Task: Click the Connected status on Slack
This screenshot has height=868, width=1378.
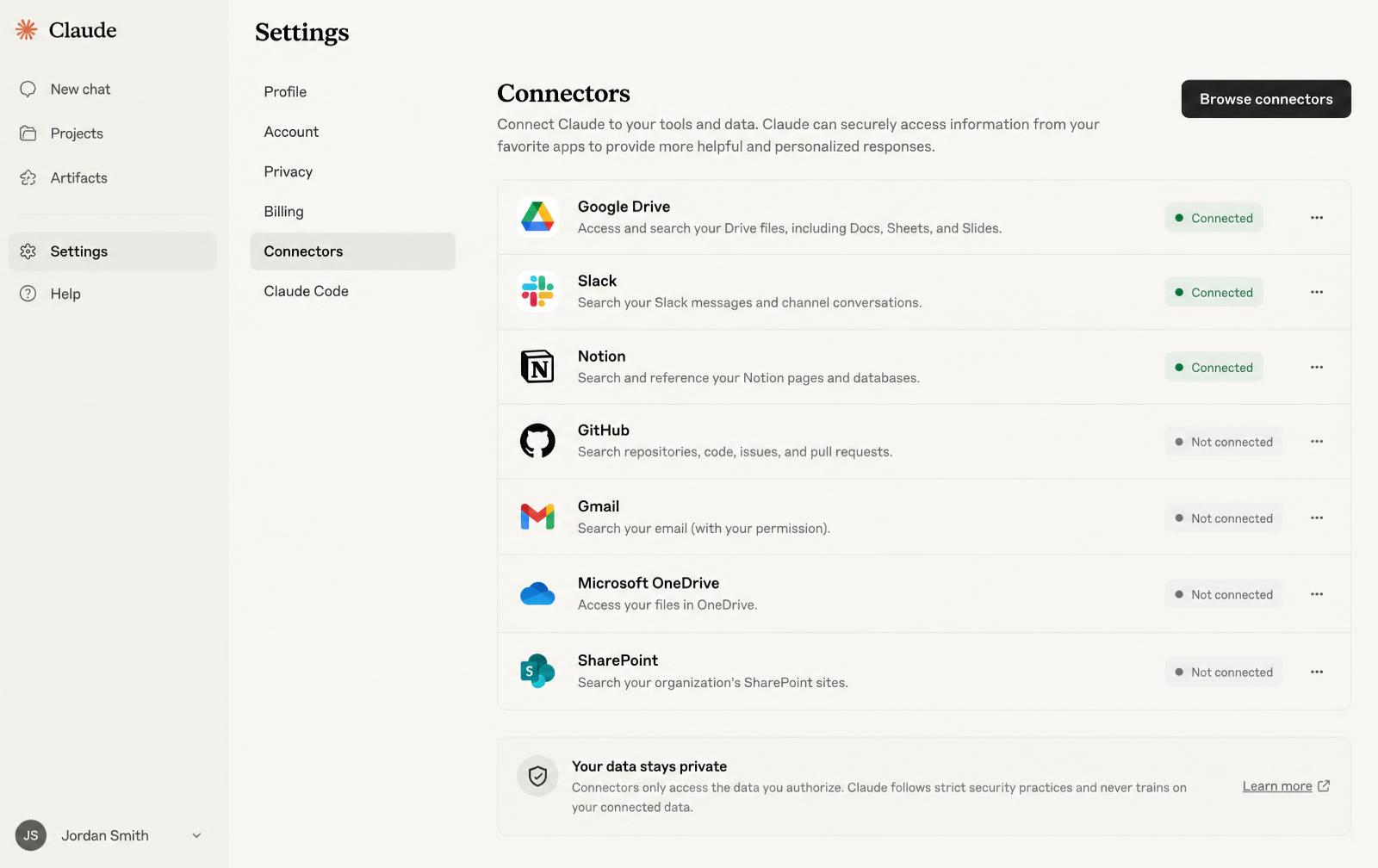Action: pyautogui.click(x=1214, y=292)
